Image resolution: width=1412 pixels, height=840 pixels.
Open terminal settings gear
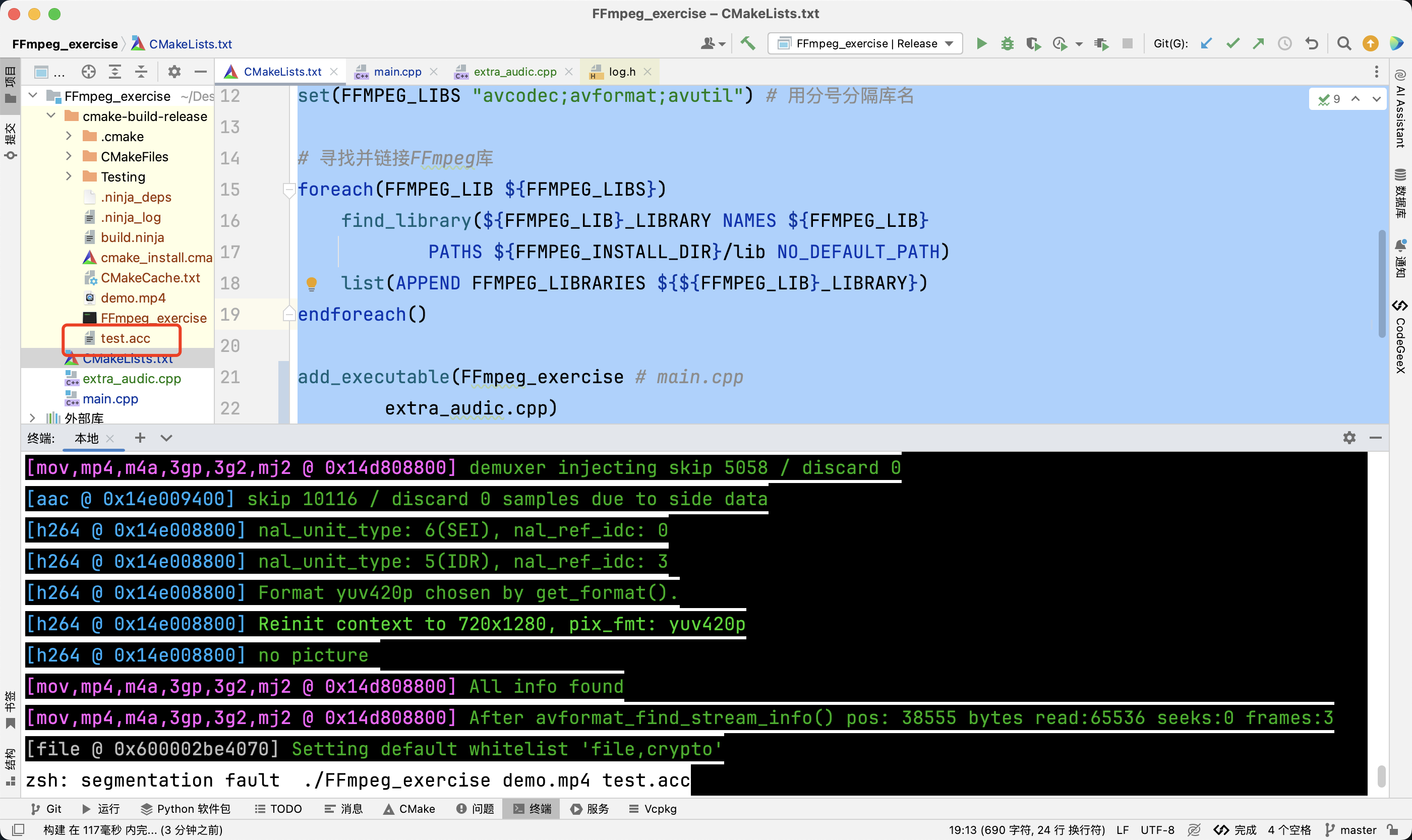click(x=1349, y=438)
